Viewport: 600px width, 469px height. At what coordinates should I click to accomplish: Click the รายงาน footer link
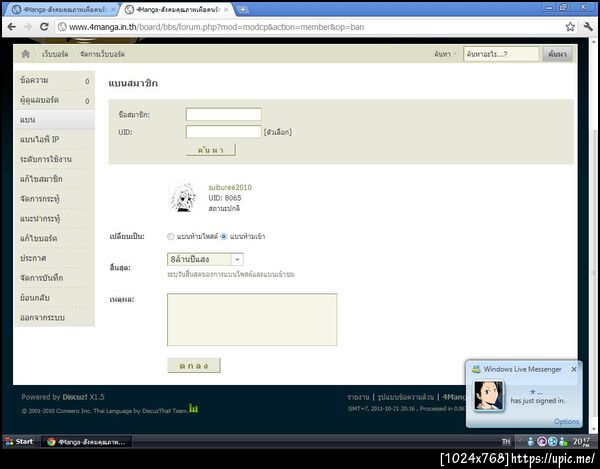point(358,397)
